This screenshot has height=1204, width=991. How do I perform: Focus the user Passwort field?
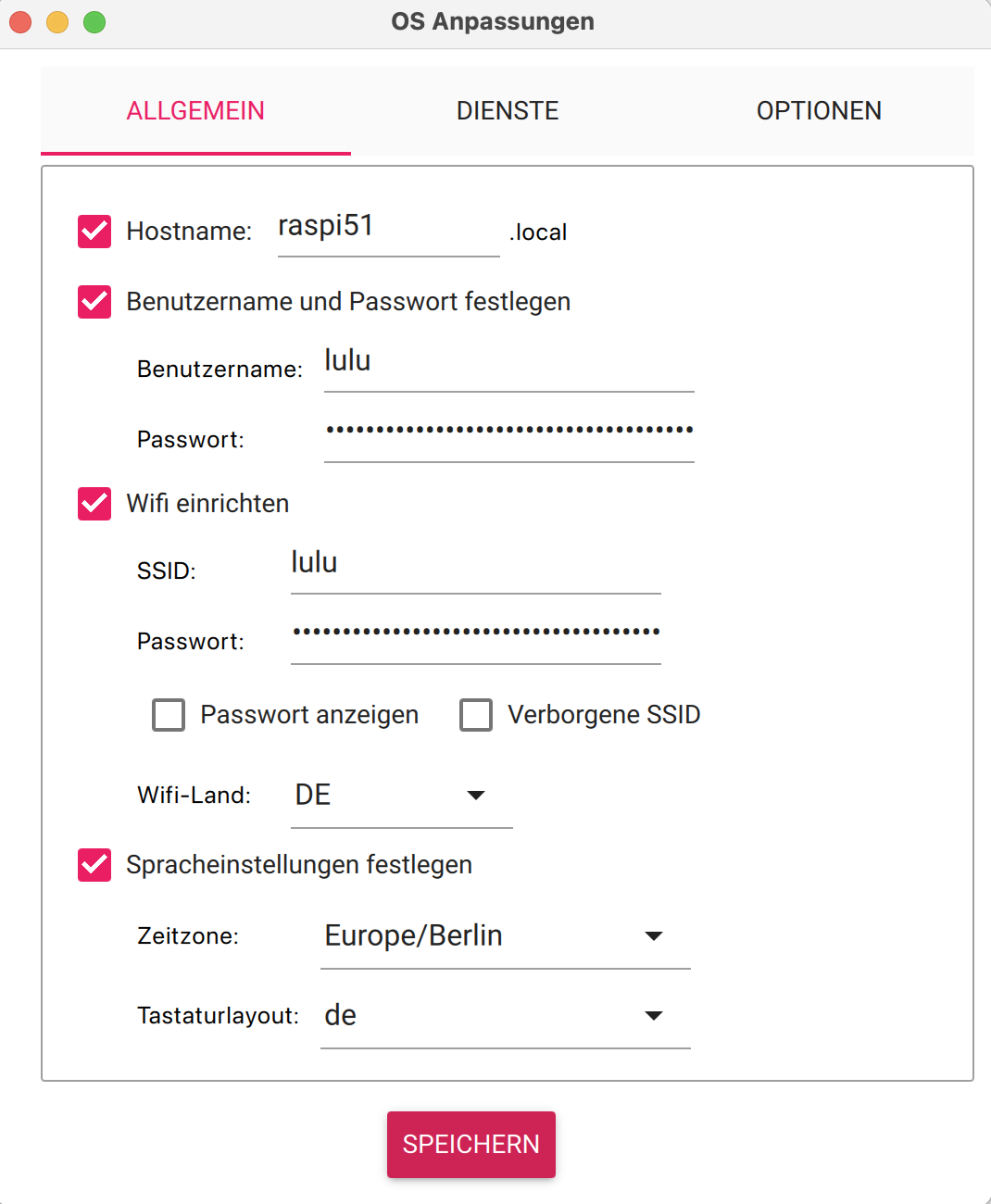pyautogui.click(x=508, y=433)
